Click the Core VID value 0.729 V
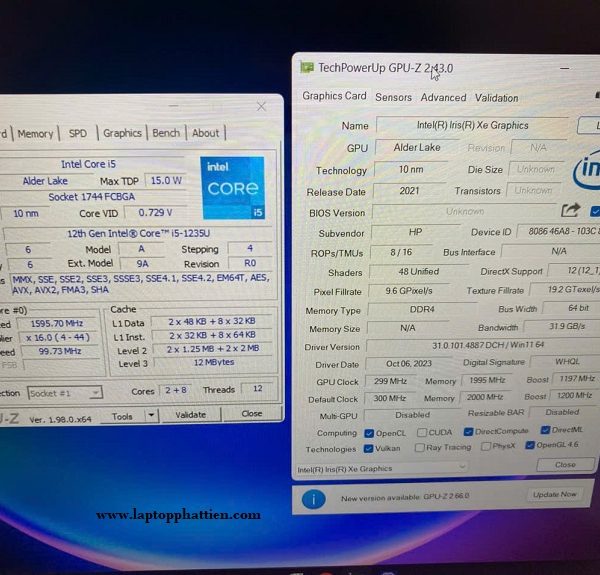 point(155,213)
